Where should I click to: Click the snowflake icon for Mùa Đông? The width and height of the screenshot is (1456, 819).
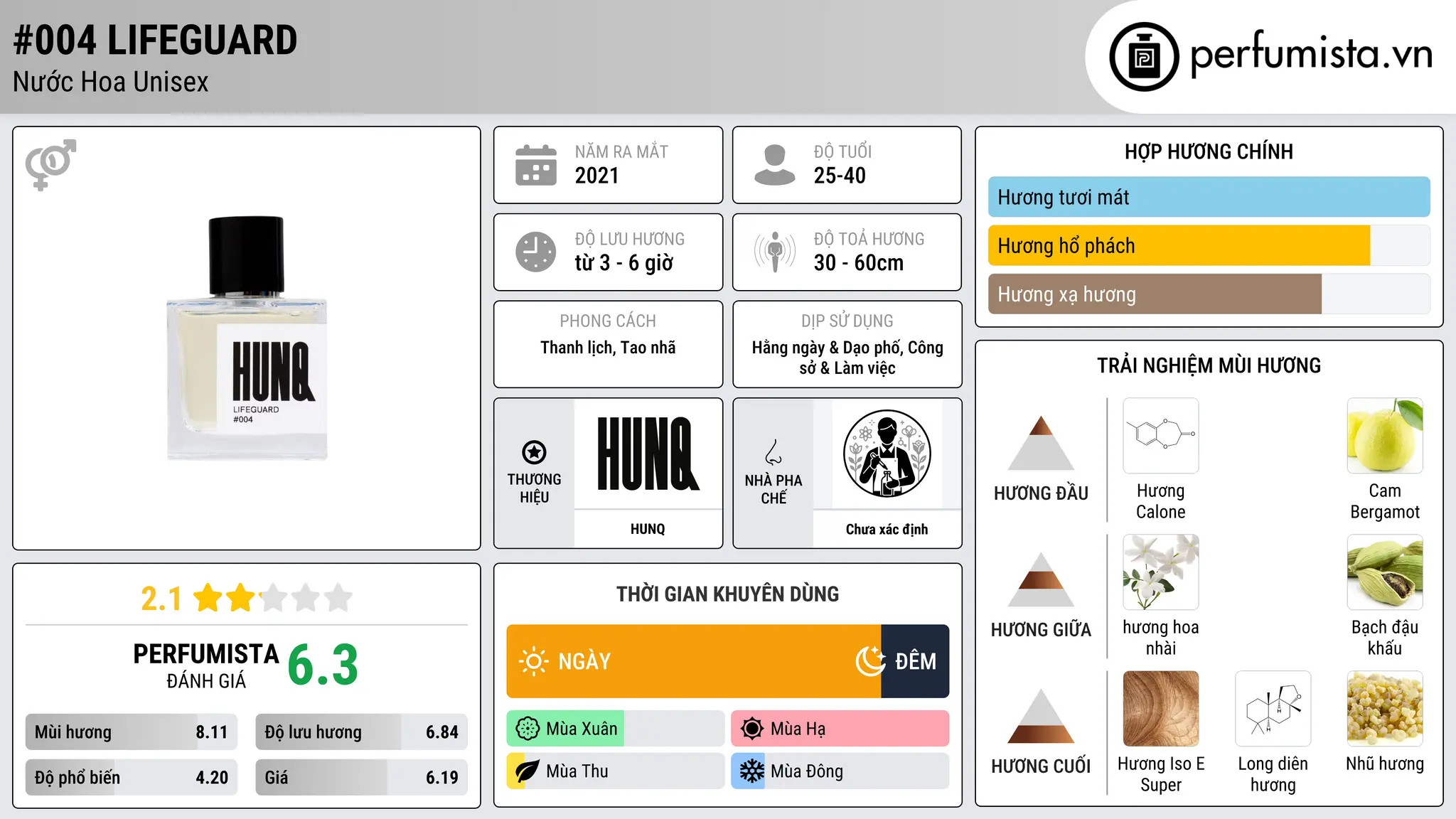751,771
